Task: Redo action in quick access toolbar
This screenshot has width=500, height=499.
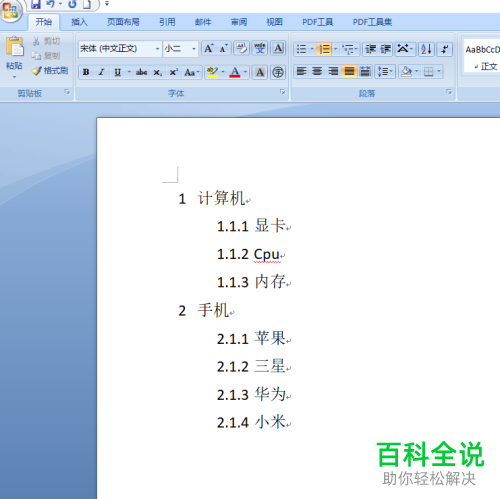Action: pos(72,4)
